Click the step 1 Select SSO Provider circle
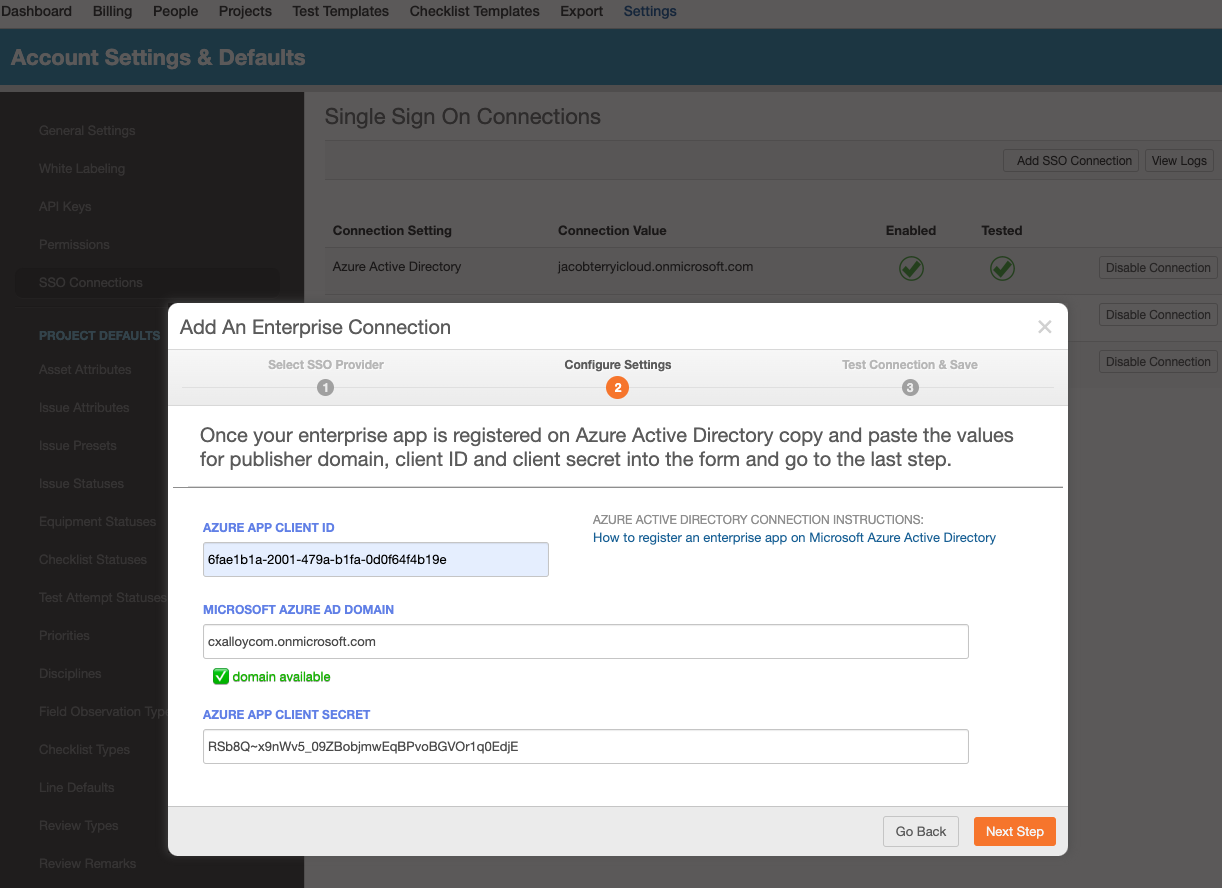 coord(325,387)
